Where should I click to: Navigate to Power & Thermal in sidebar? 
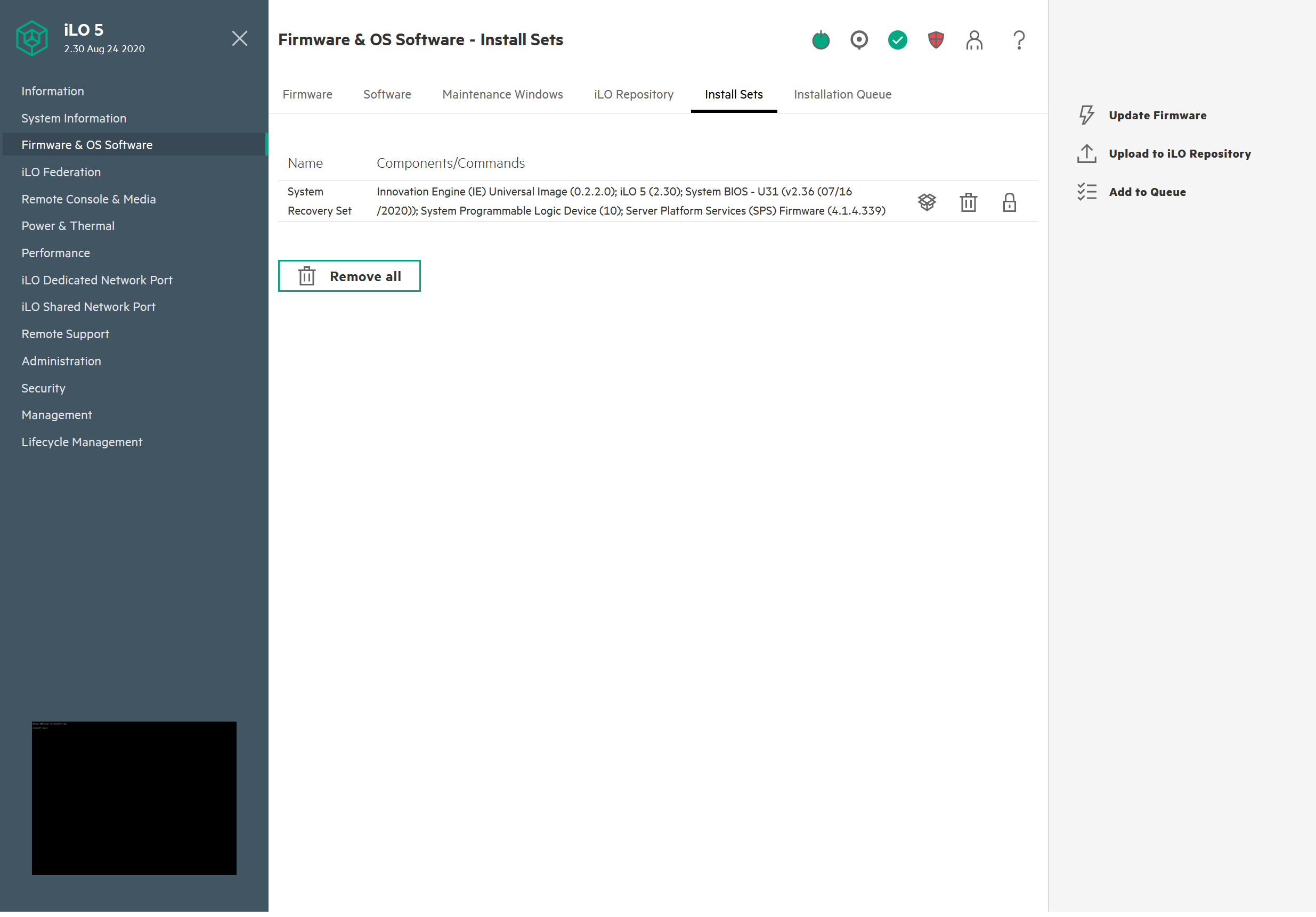[x=68, y=226]
